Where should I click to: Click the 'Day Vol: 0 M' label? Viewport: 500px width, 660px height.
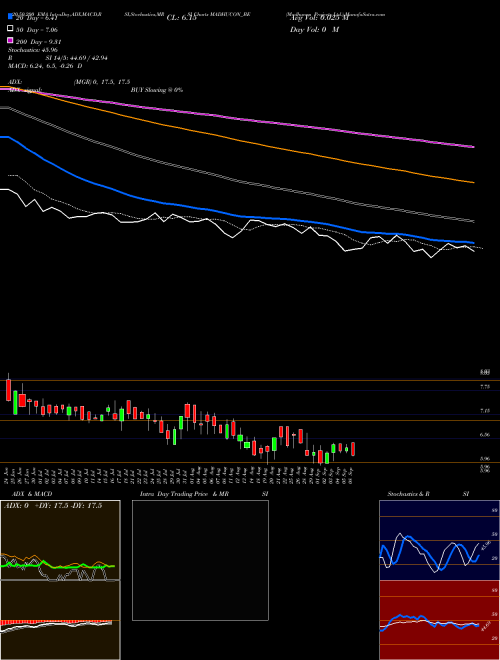[314, 30]
